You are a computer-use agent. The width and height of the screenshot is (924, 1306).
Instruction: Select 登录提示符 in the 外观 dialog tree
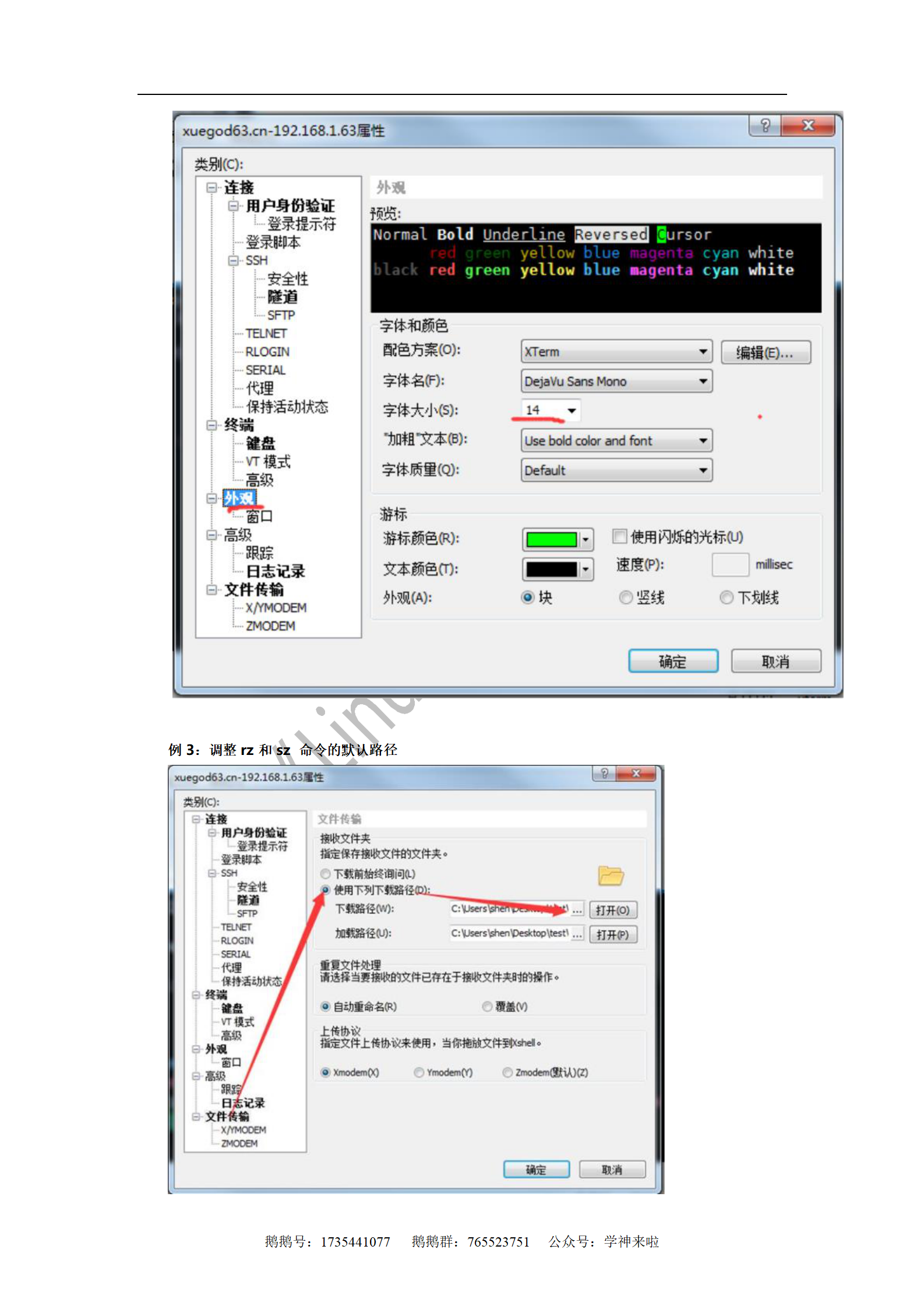[301, 224]
